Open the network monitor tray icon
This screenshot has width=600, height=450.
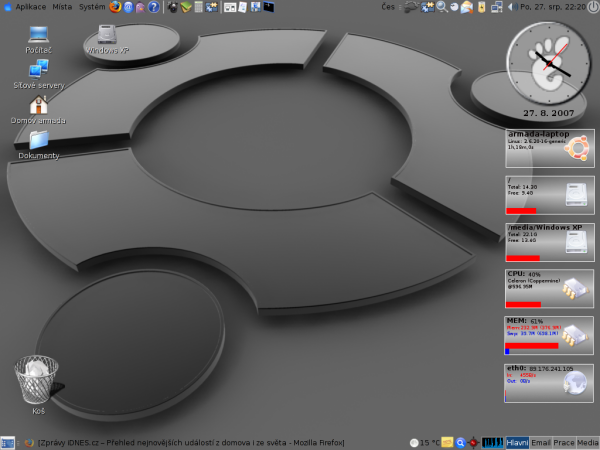pyautogui.click(x=496, y=7)
